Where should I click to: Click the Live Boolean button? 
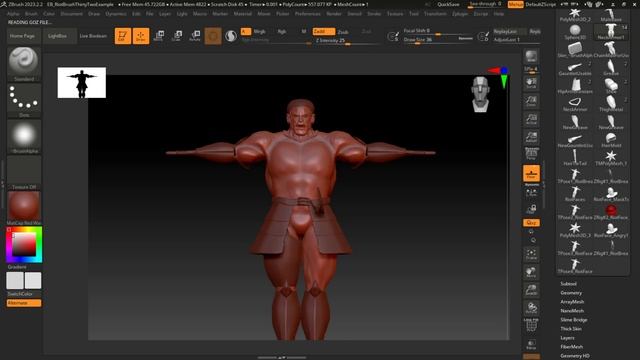click(93, 36)
